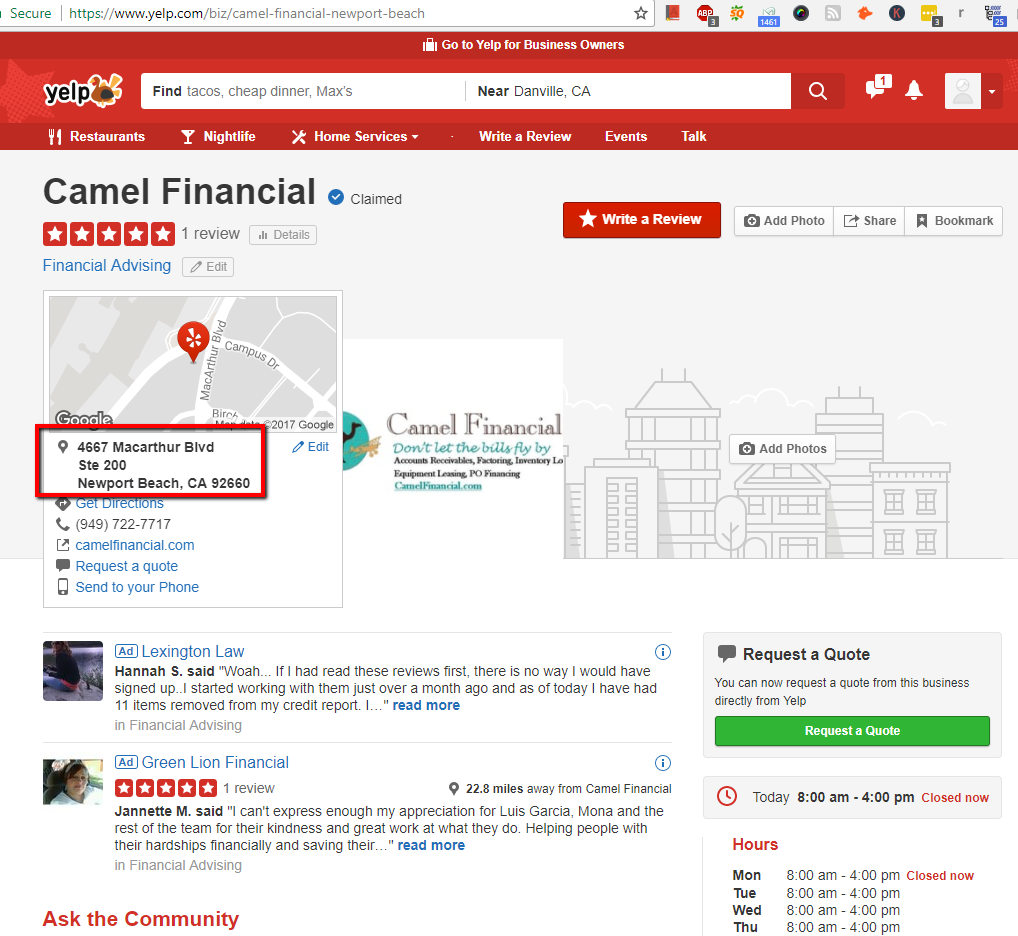Expand the Home Services dropdown

[x=355, y=136]
